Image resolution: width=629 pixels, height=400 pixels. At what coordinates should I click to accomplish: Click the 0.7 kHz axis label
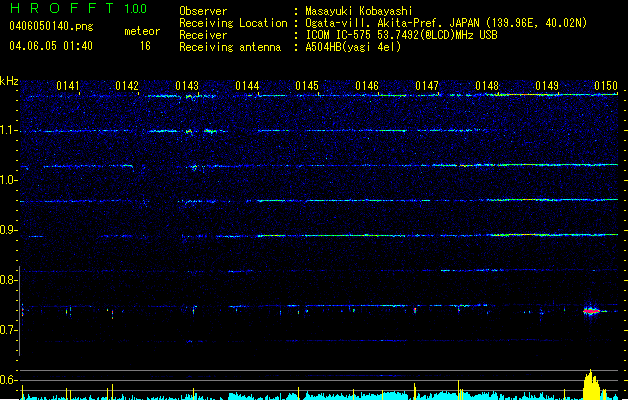pyautogui.click(x=9, y=330)
